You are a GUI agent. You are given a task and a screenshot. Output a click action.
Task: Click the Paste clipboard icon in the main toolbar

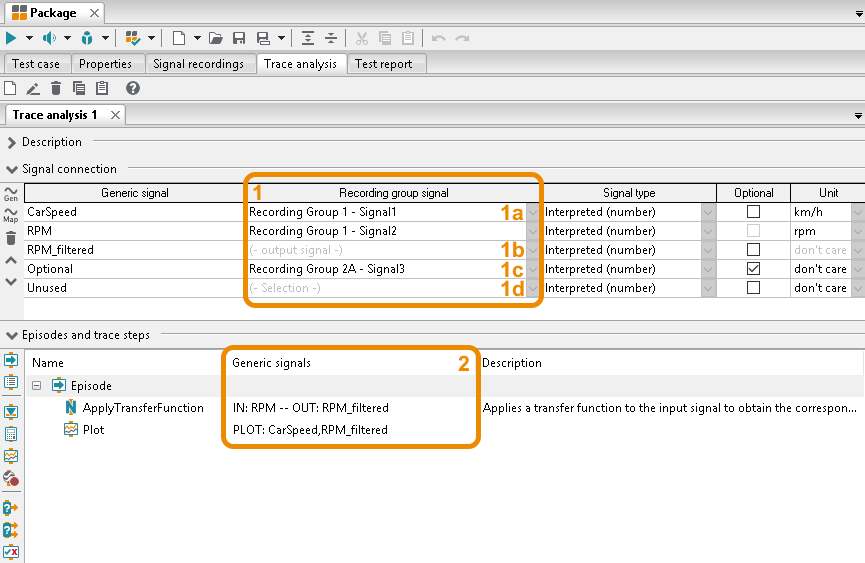(408, 38)
